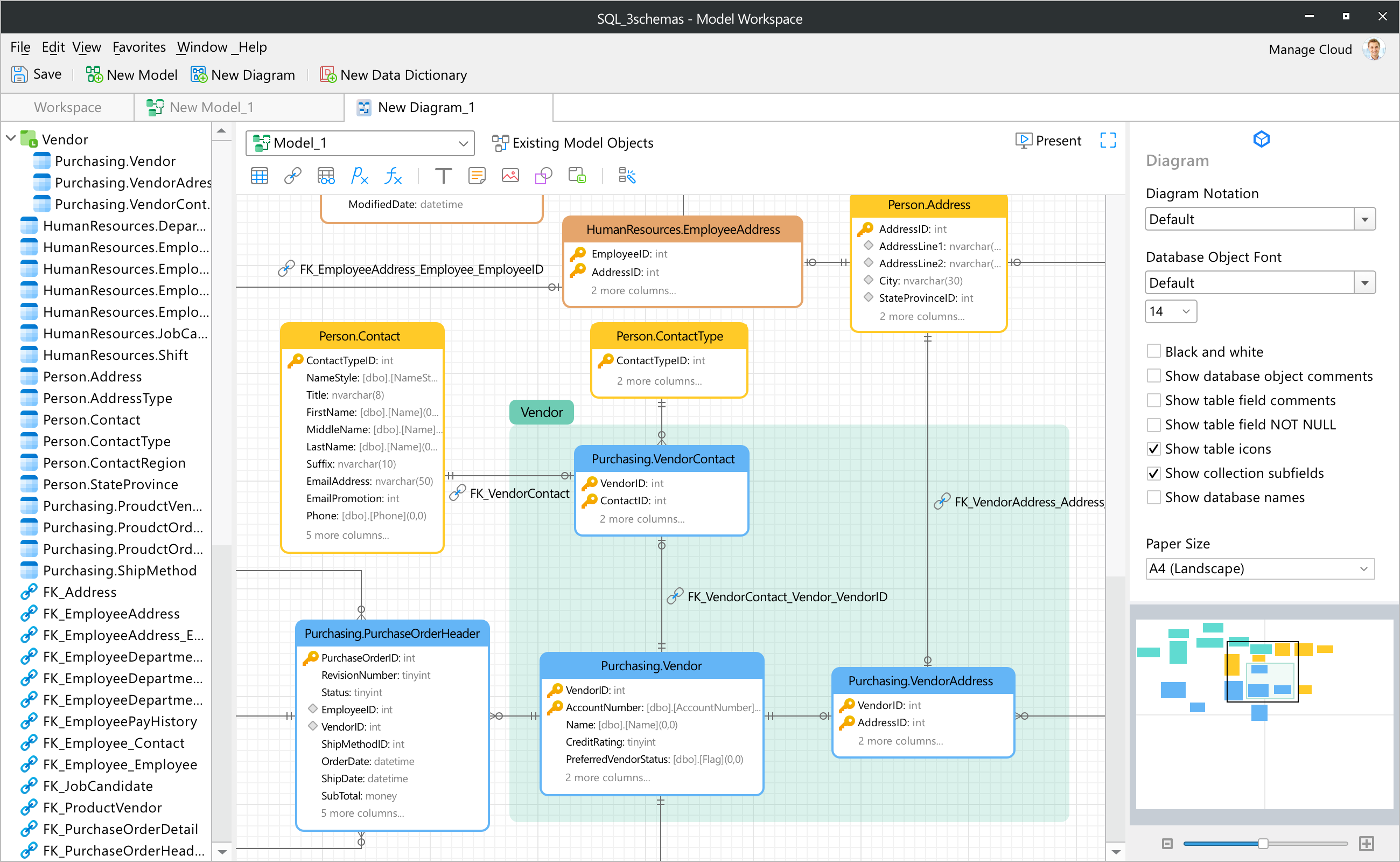The height and width of the screenshot is (862, 1400).
Task: Toggle fullscreen diagram view icon
Action: pyautogui.click(x=1108, y=140)
